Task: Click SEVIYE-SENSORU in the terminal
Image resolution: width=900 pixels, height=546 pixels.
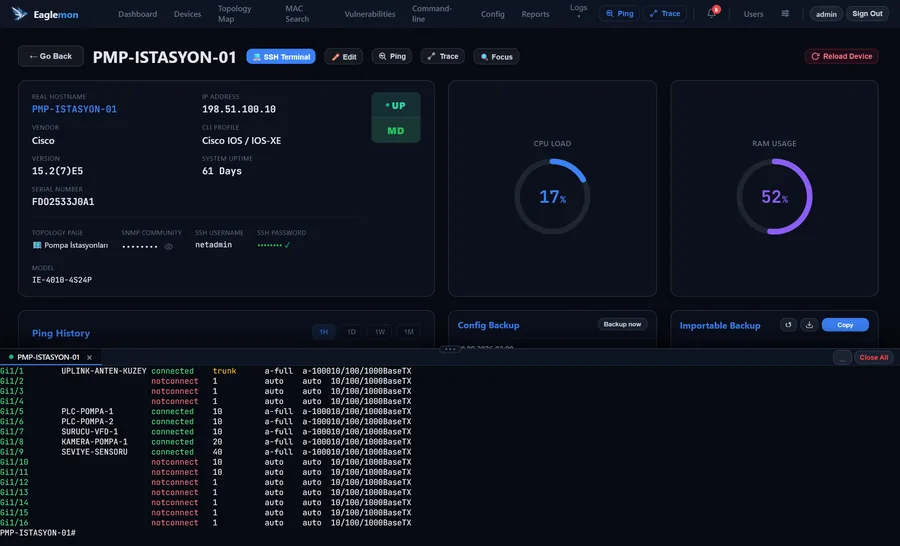Action: 94,452
